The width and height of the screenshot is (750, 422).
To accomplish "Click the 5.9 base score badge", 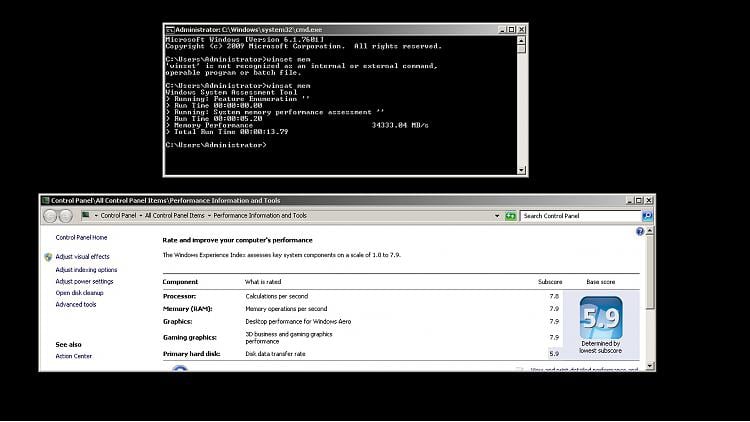I will [601, 318].
